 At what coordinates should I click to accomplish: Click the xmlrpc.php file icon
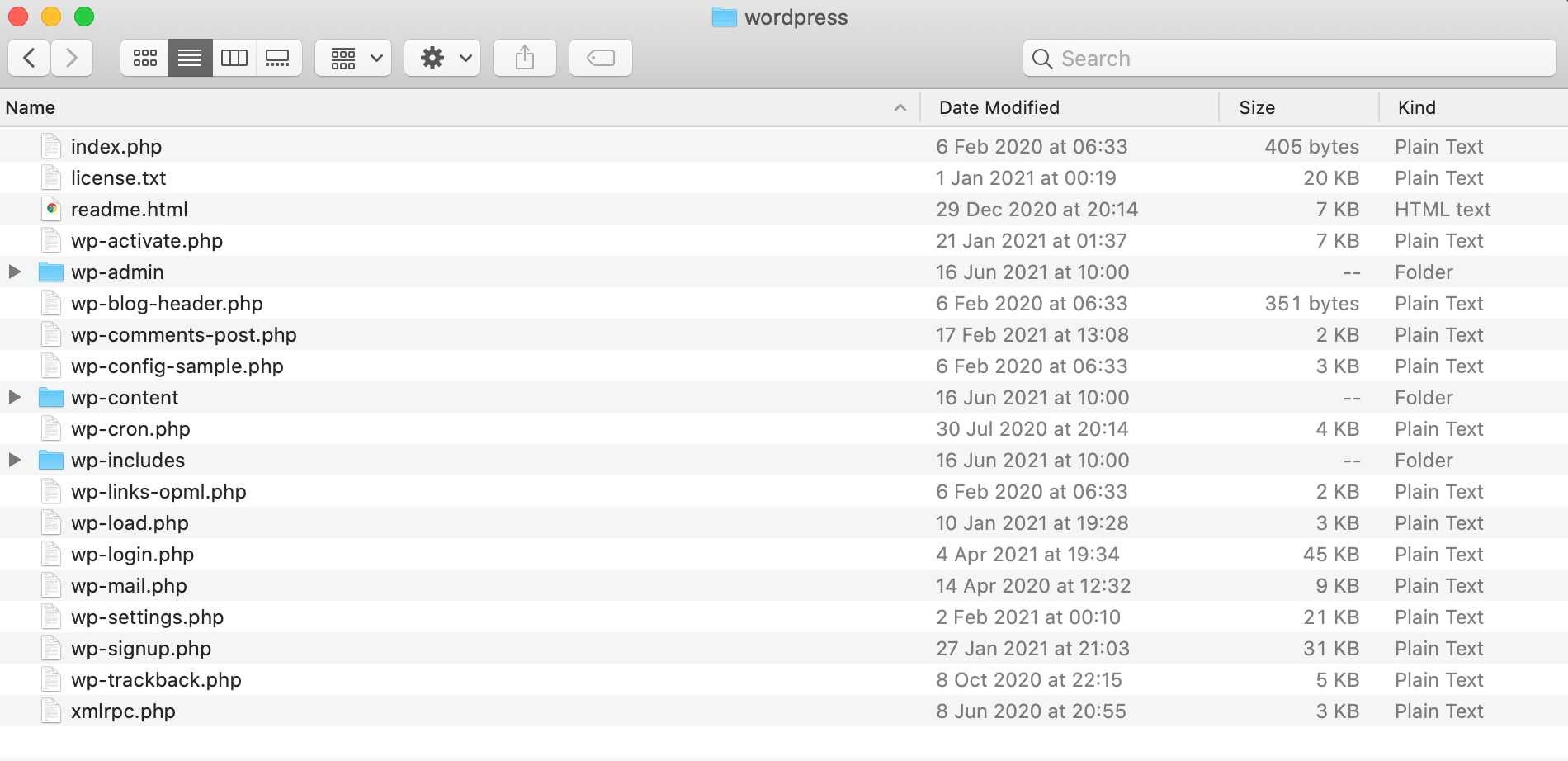coord(51,711)
